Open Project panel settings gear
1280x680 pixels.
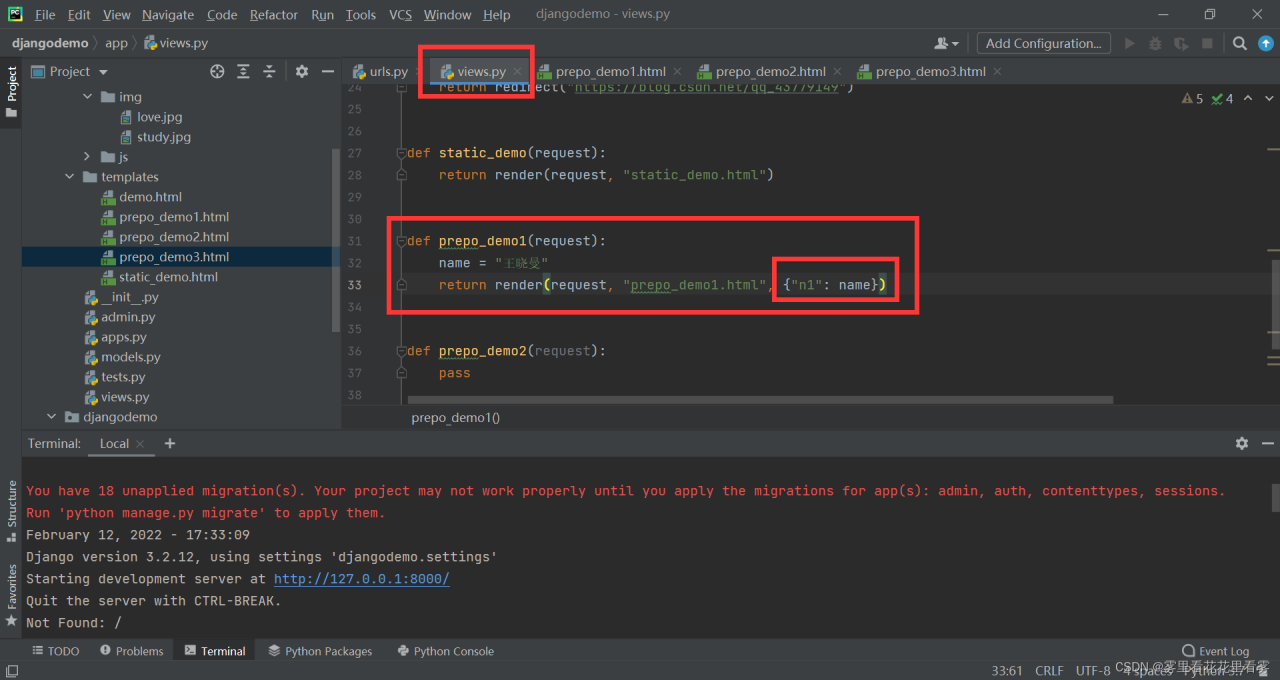302,71
